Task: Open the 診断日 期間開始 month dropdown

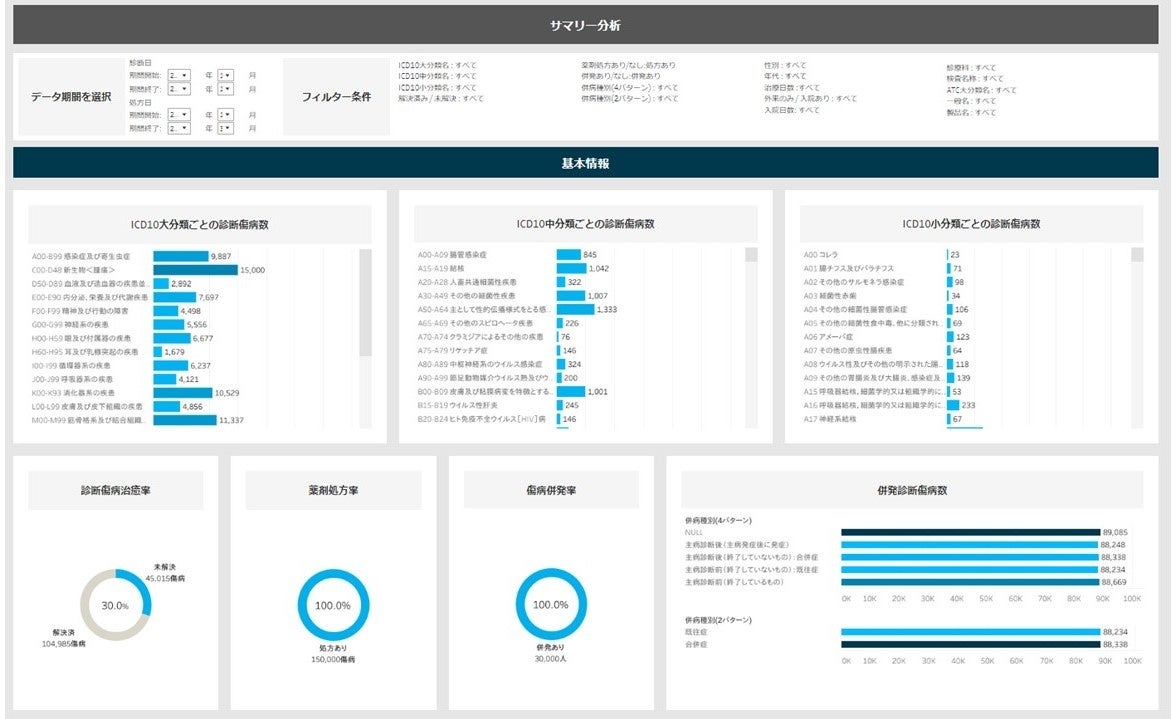Action: (226, 76)
